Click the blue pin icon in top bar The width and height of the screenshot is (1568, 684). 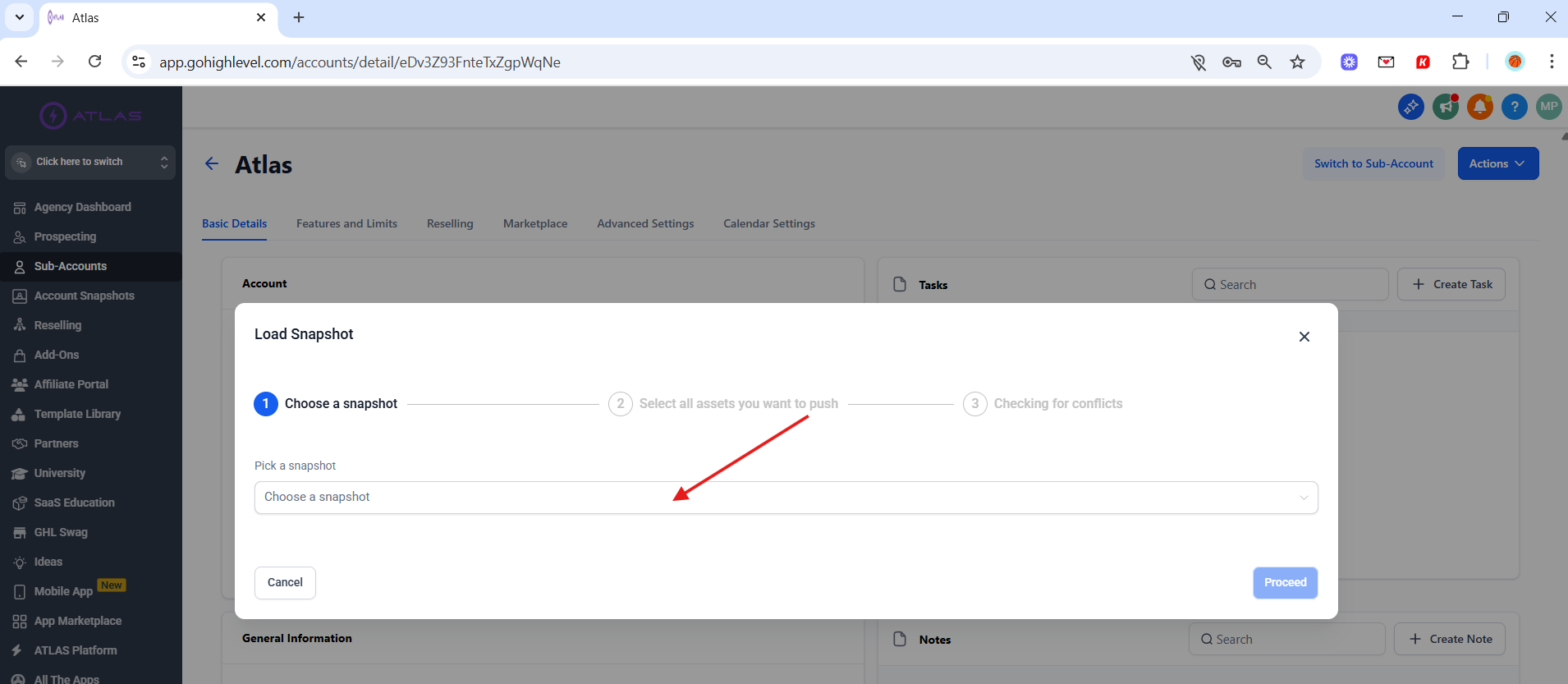[x=1411, y=107]
